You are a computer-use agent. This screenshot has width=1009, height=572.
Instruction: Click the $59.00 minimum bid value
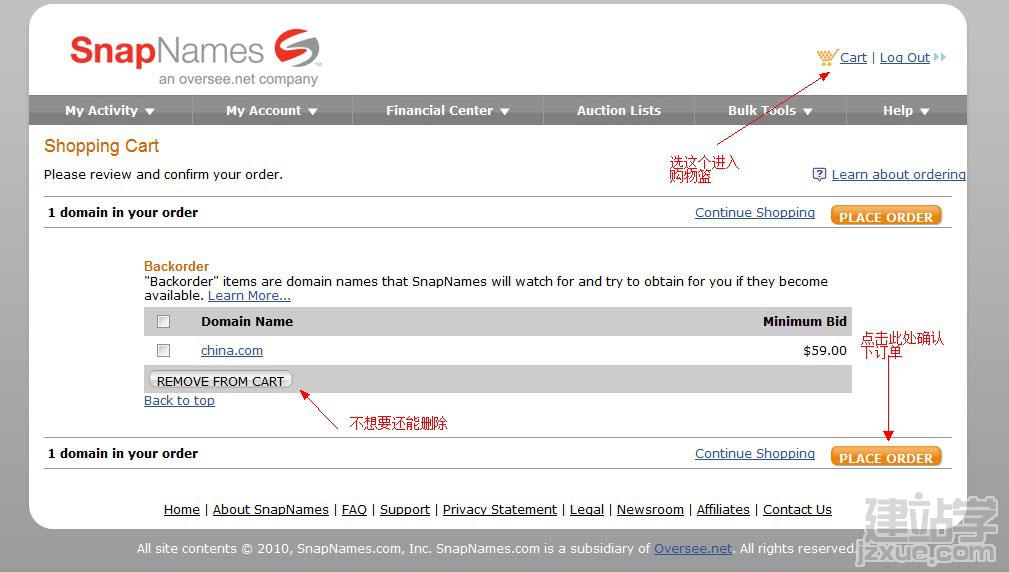(x=825, y=350)
